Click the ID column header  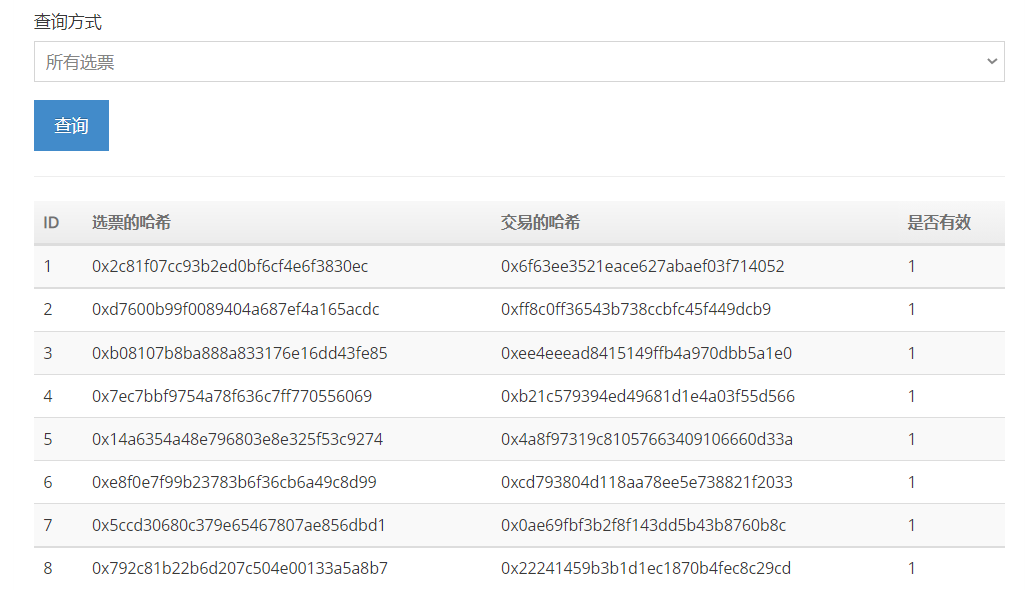tap(51, 223)
